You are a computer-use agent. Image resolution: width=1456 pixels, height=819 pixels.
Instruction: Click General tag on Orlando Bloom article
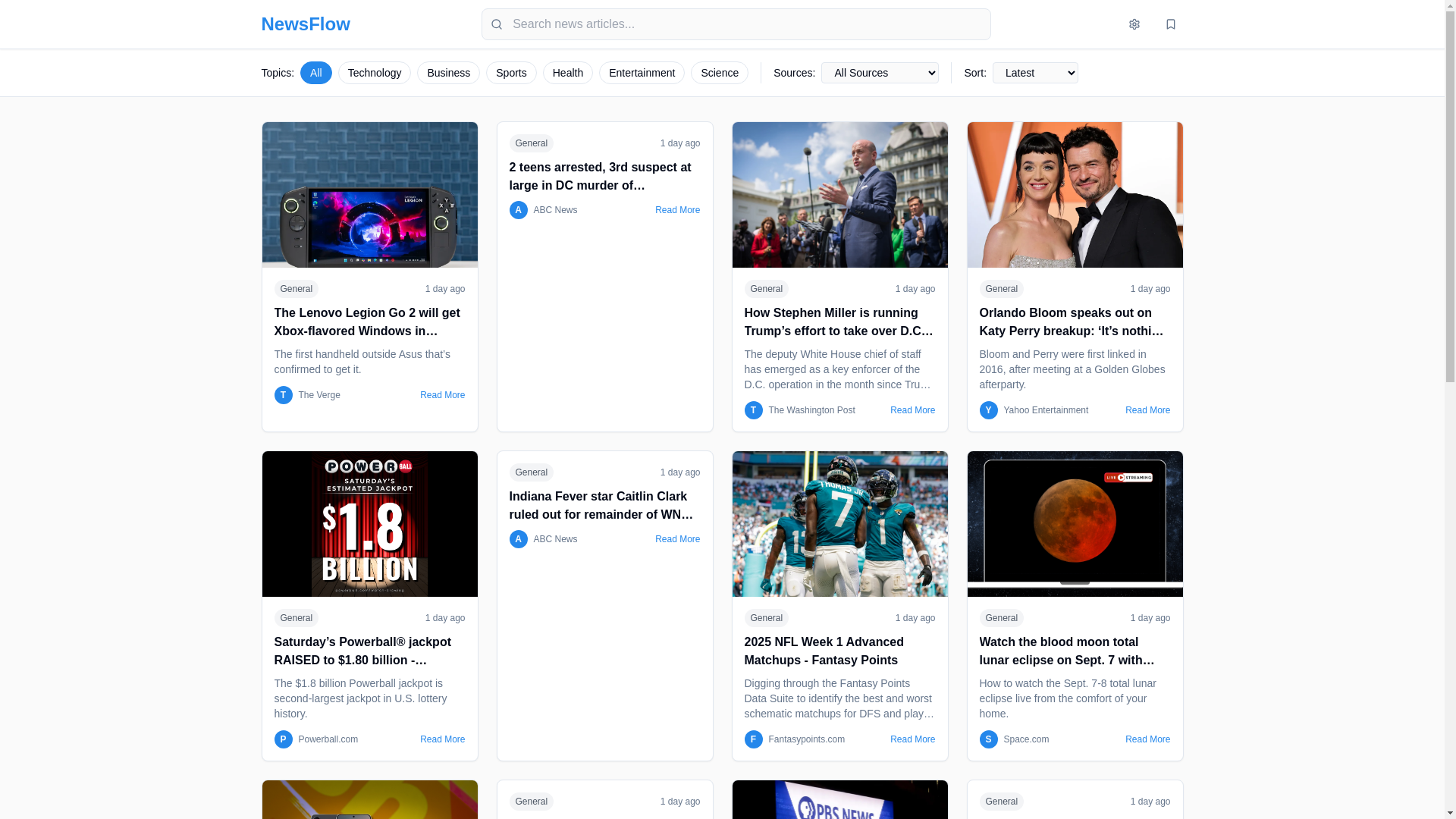tap(1002, 289)
